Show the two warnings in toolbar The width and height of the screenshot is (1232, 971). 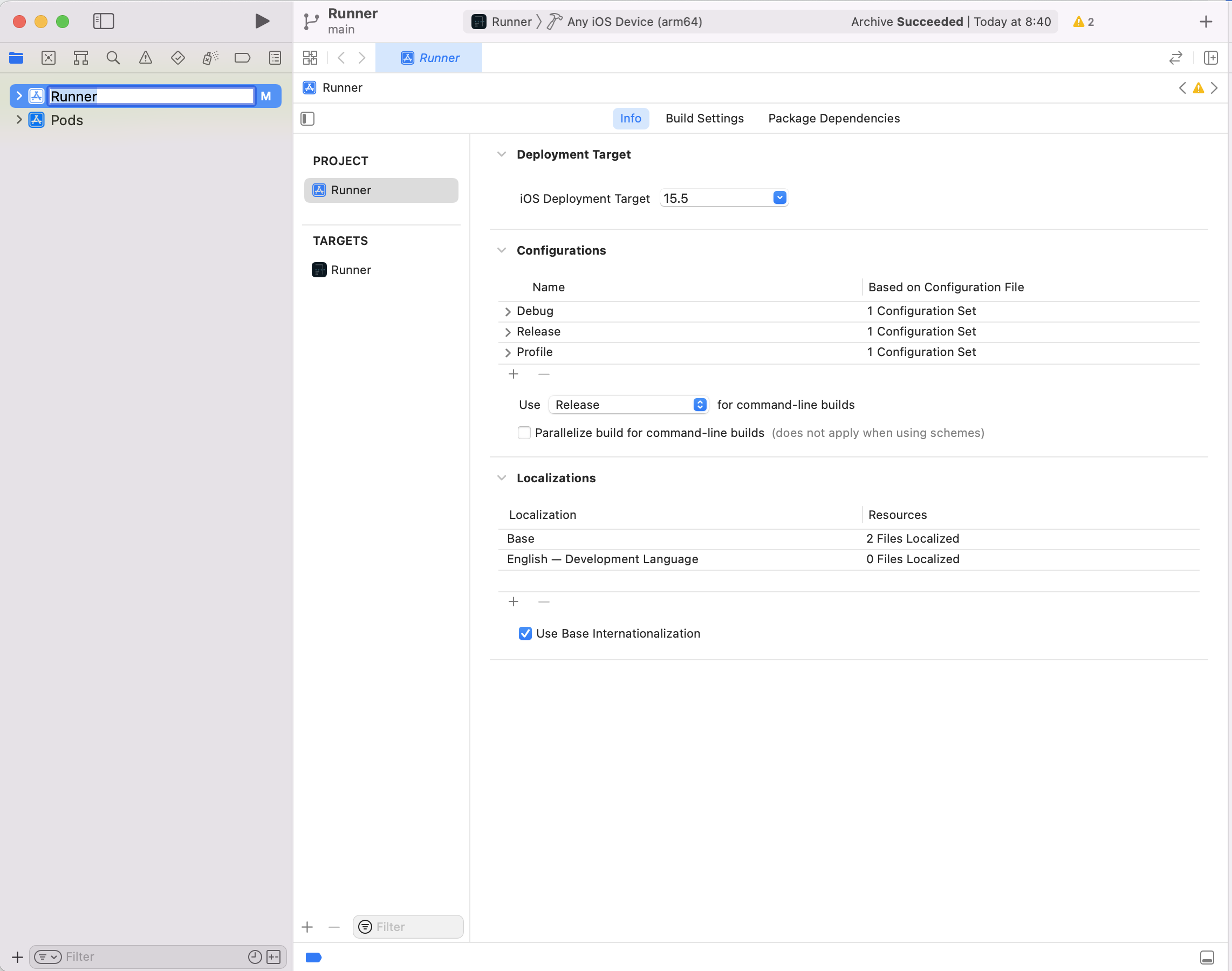tap(1084, 22)
